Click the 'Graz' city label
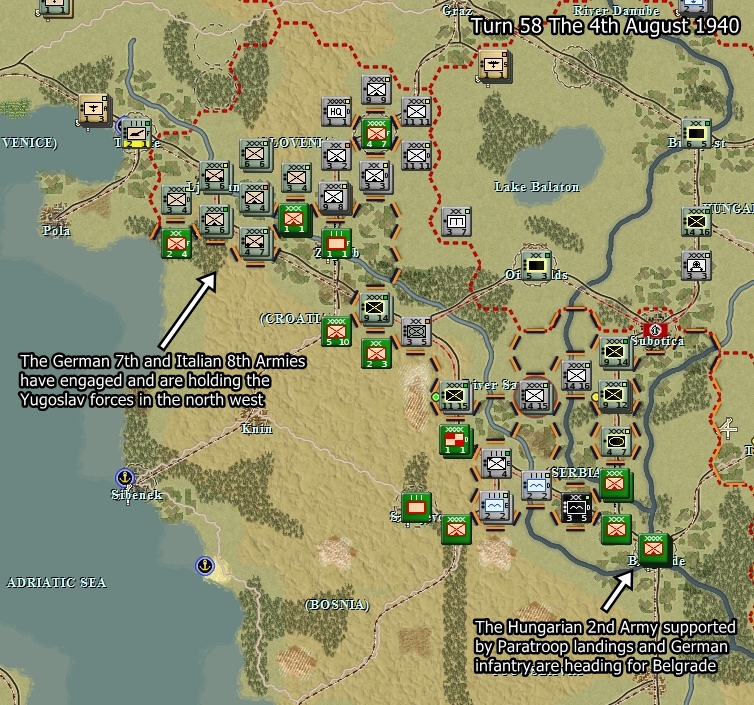 456,10
